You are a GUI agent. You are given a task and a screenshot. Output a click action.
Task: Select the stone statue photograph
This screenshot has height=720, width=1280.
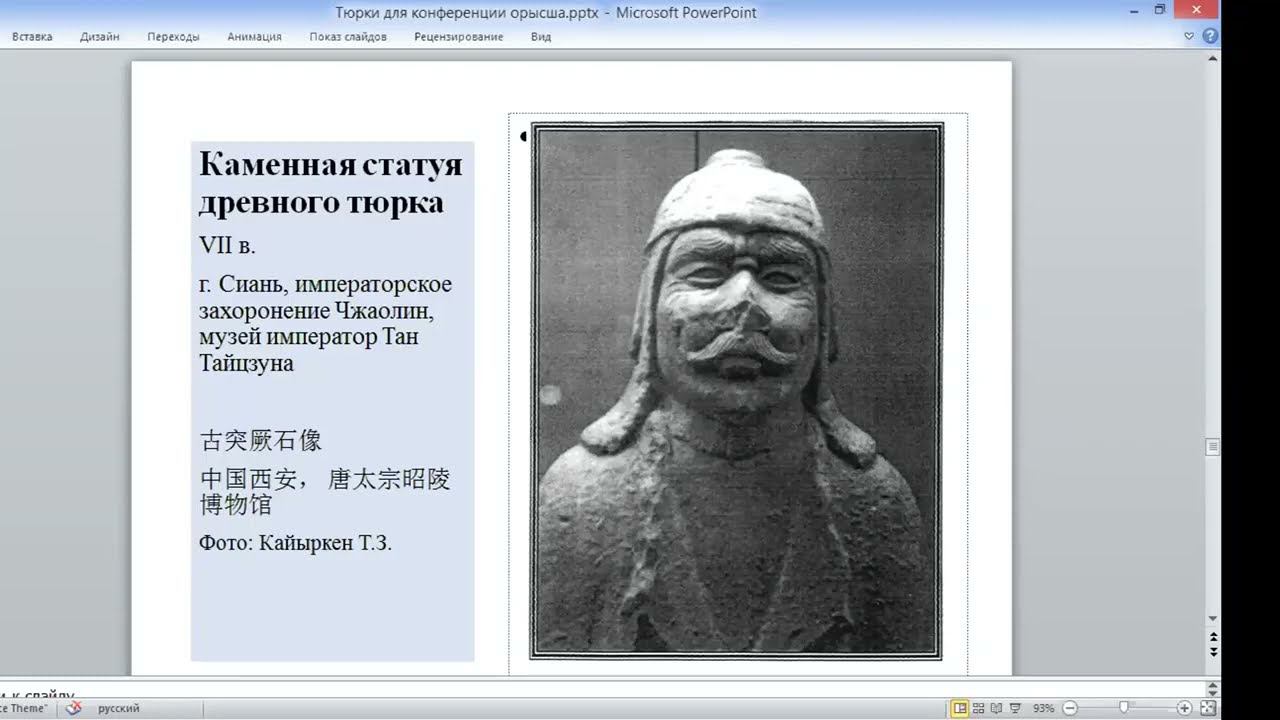[x=736, y=391]
